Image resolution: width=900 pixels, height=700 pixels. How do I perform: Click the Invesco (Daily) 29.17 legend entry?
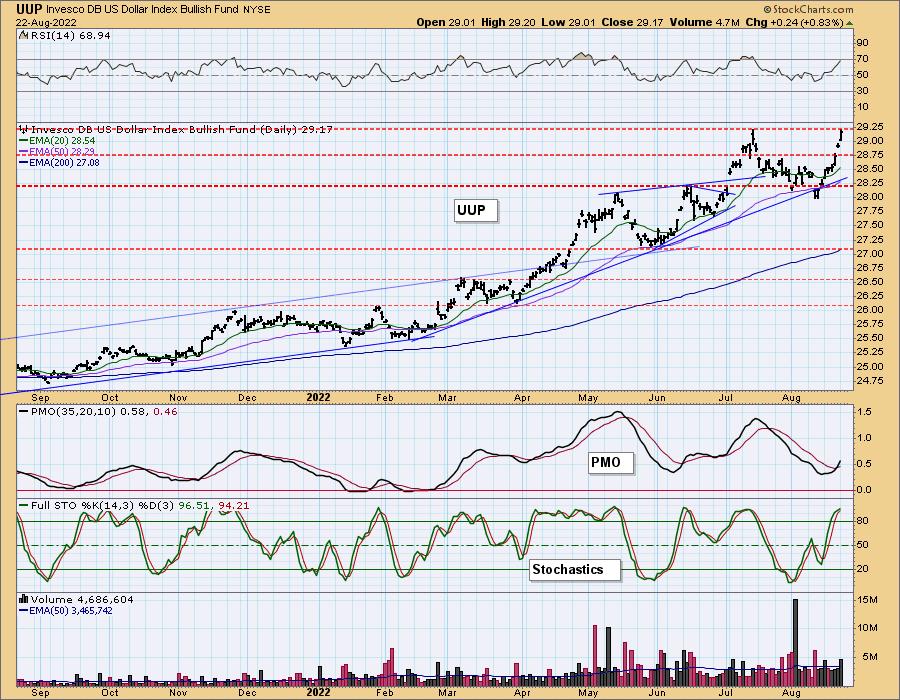pyautogui.click(x=182, y=130)
